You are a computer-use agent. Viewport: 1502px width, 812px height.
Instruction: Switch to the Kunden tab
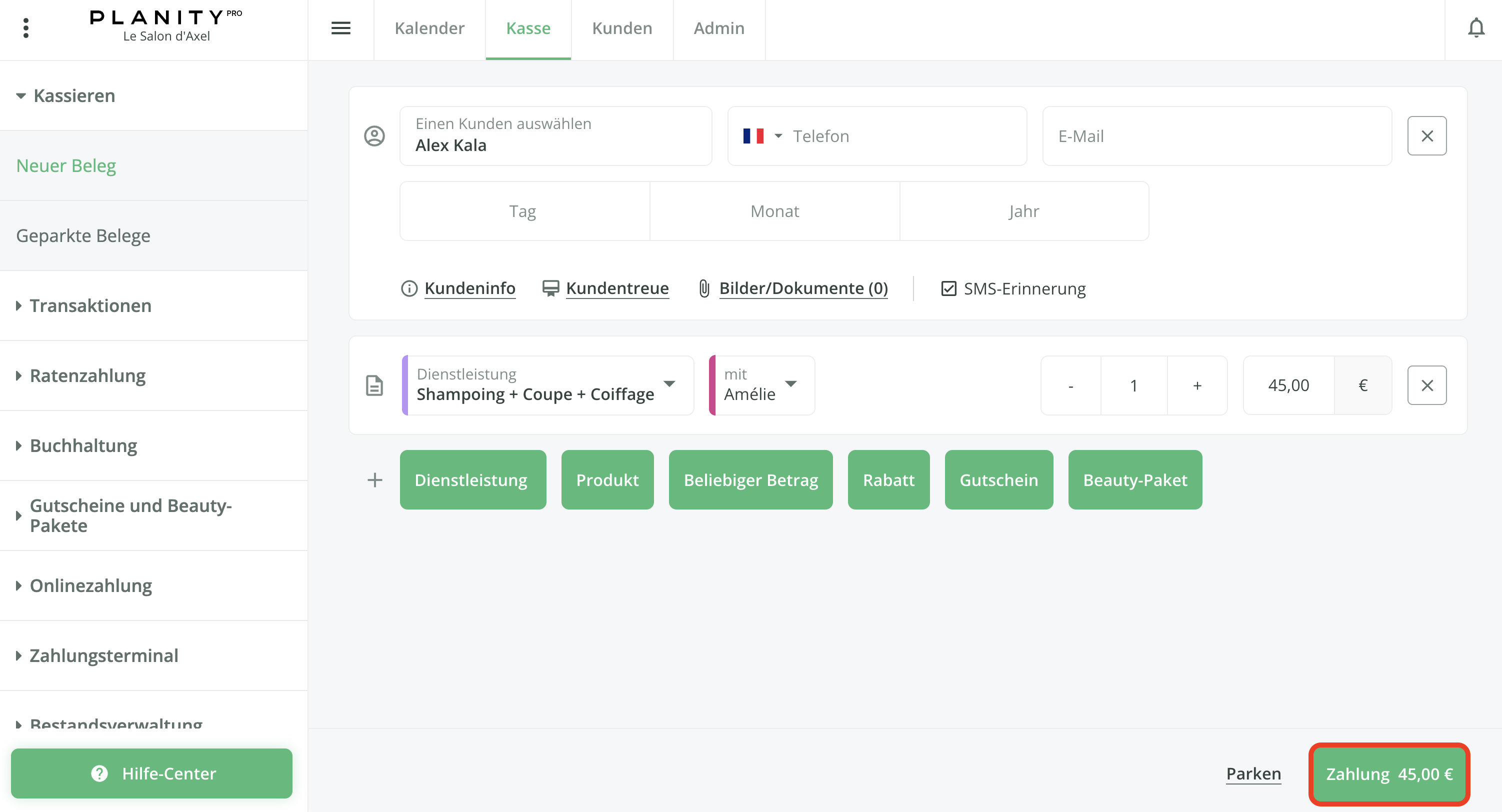[621, 28]
